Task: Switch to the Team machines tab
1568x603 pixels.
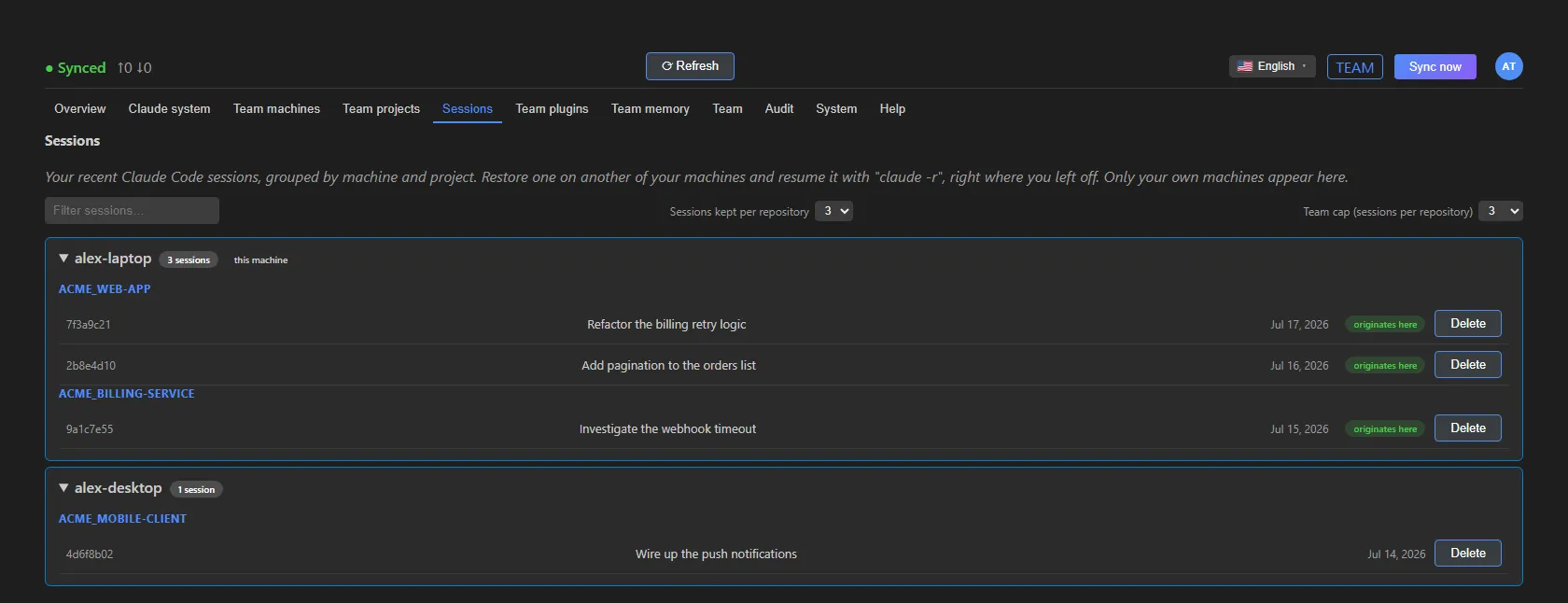Action: [x=276, y=109]
